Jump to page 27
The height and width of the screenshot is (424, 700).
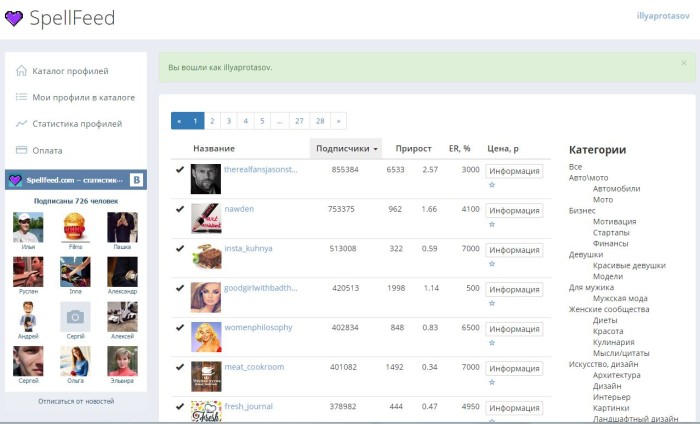(x=299, y=121)
